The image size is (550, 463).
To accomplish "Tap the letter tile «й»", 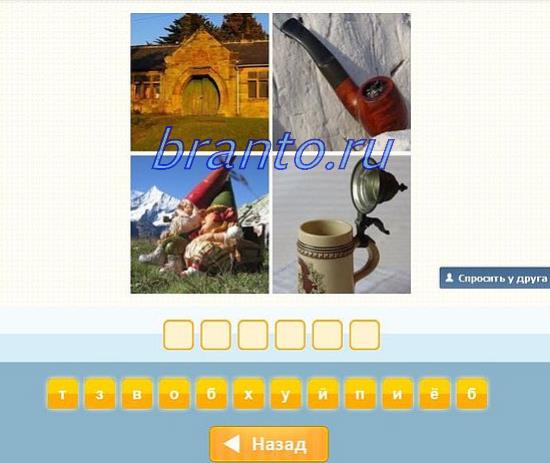I will tap(323, 394).
